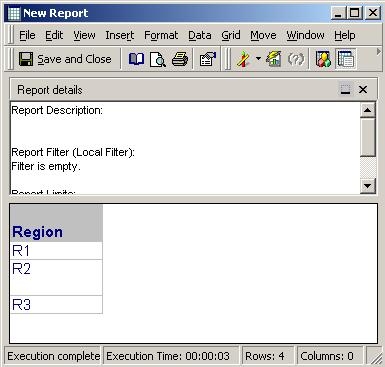The height and width of the screenshot is (367, 385).
Task: Open the File menu
Action: pyautogui.click(x=27, y=35)
